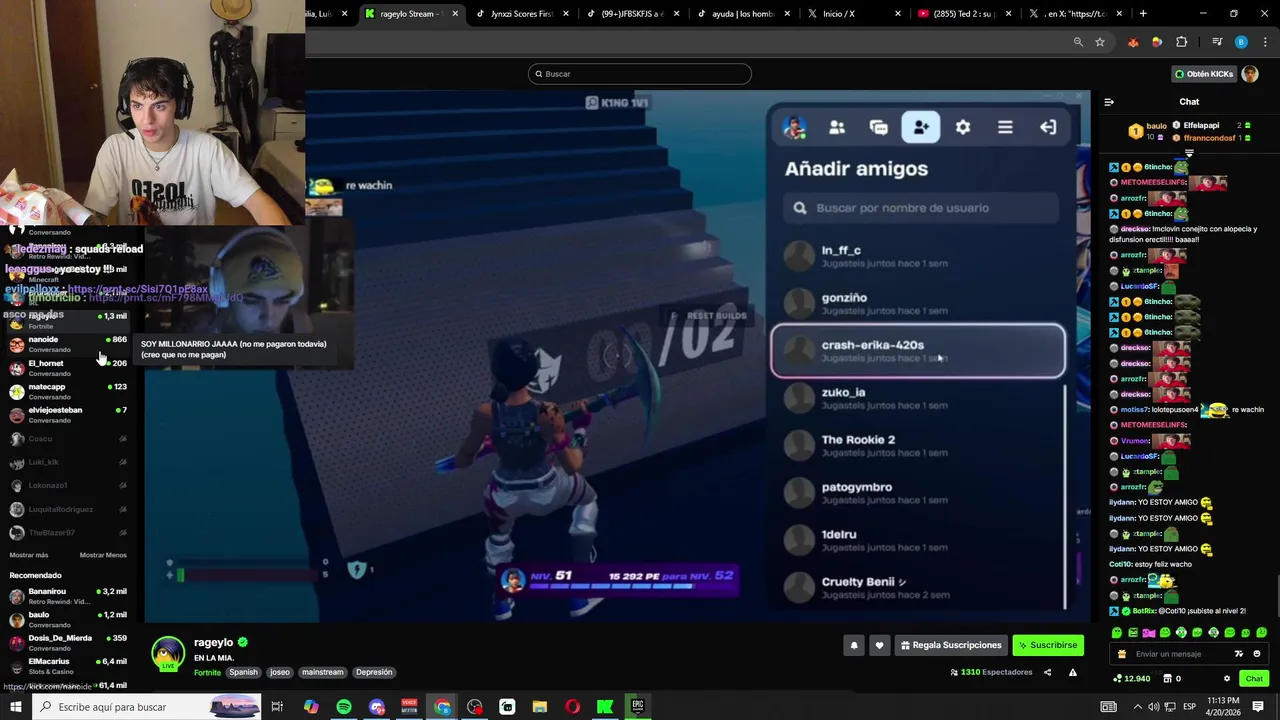Click the Depresión tag
The height and width of the screenshot is (720, 1280).
[x=374, y=672]
